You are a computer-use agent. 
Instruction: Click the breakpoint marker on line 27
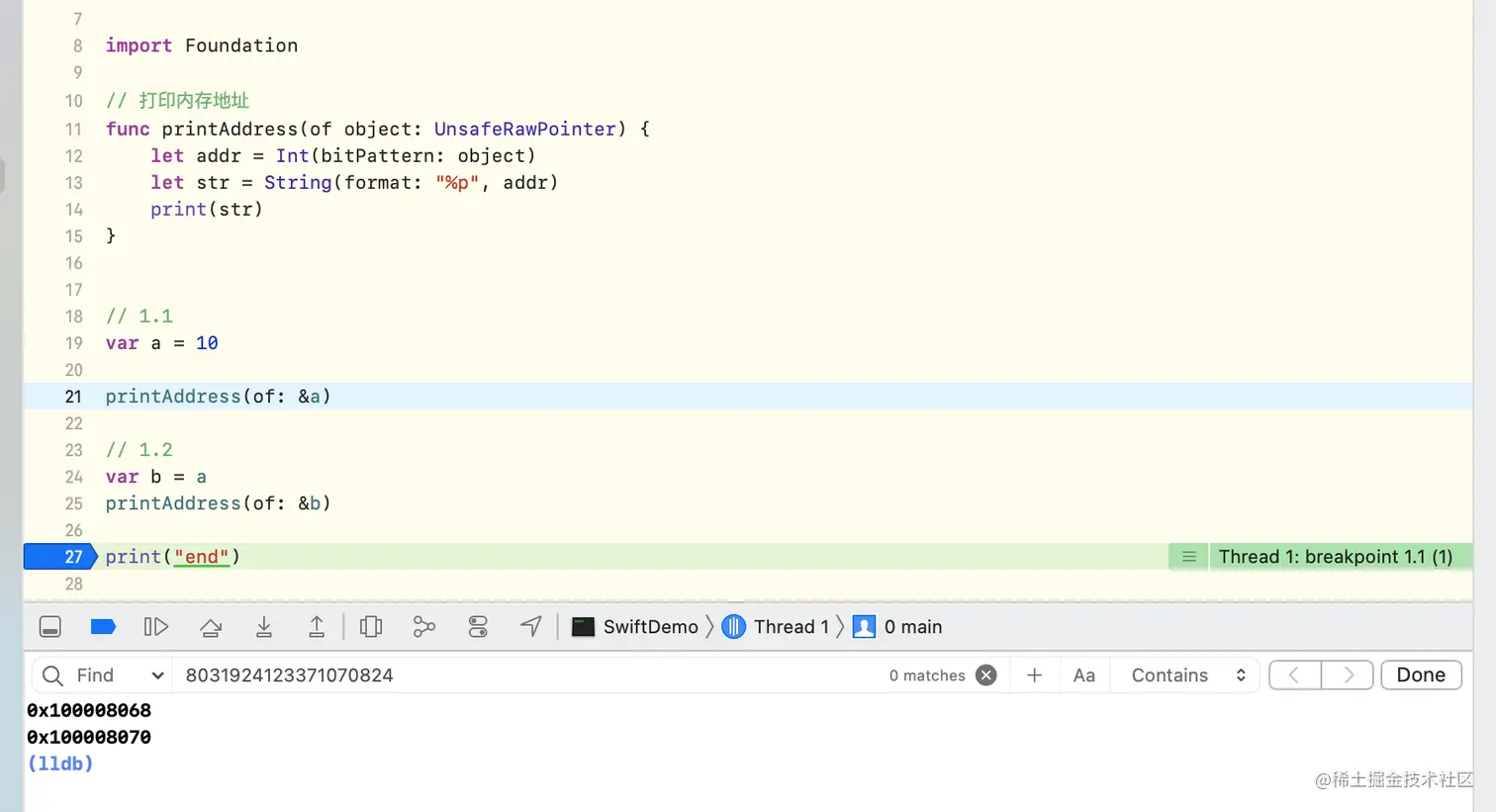pyautogui.click(x=60, y=557)
